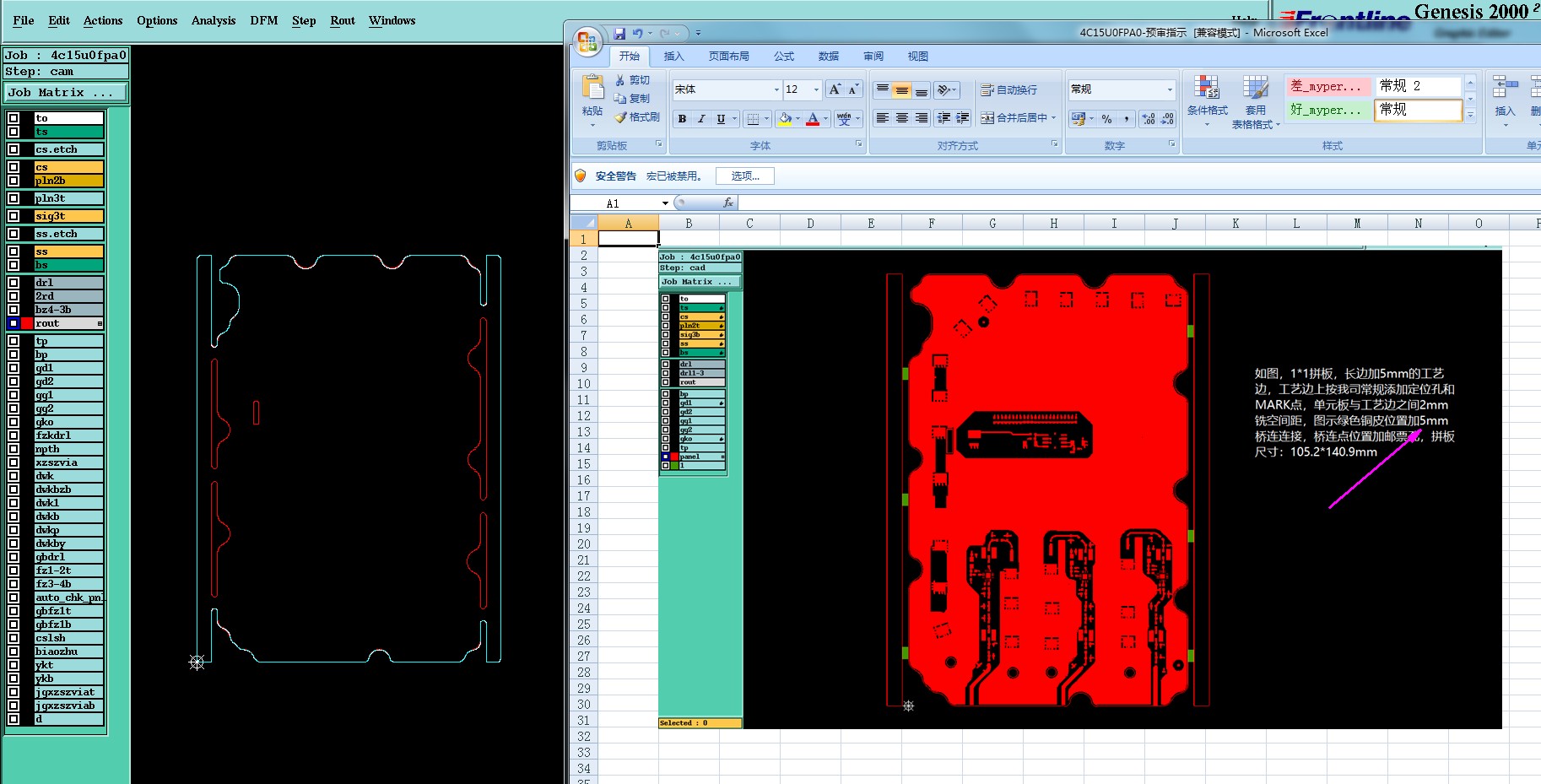Viewport: 1541px width, 784px height.
Task: Decrease cell indent
Action: pyautogui.click(x=944, y=118)
